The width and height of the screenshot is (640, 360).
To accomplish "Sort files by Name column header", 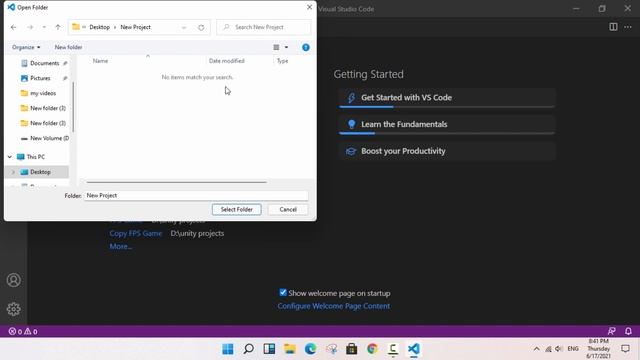I will click(x=100, y=61).
